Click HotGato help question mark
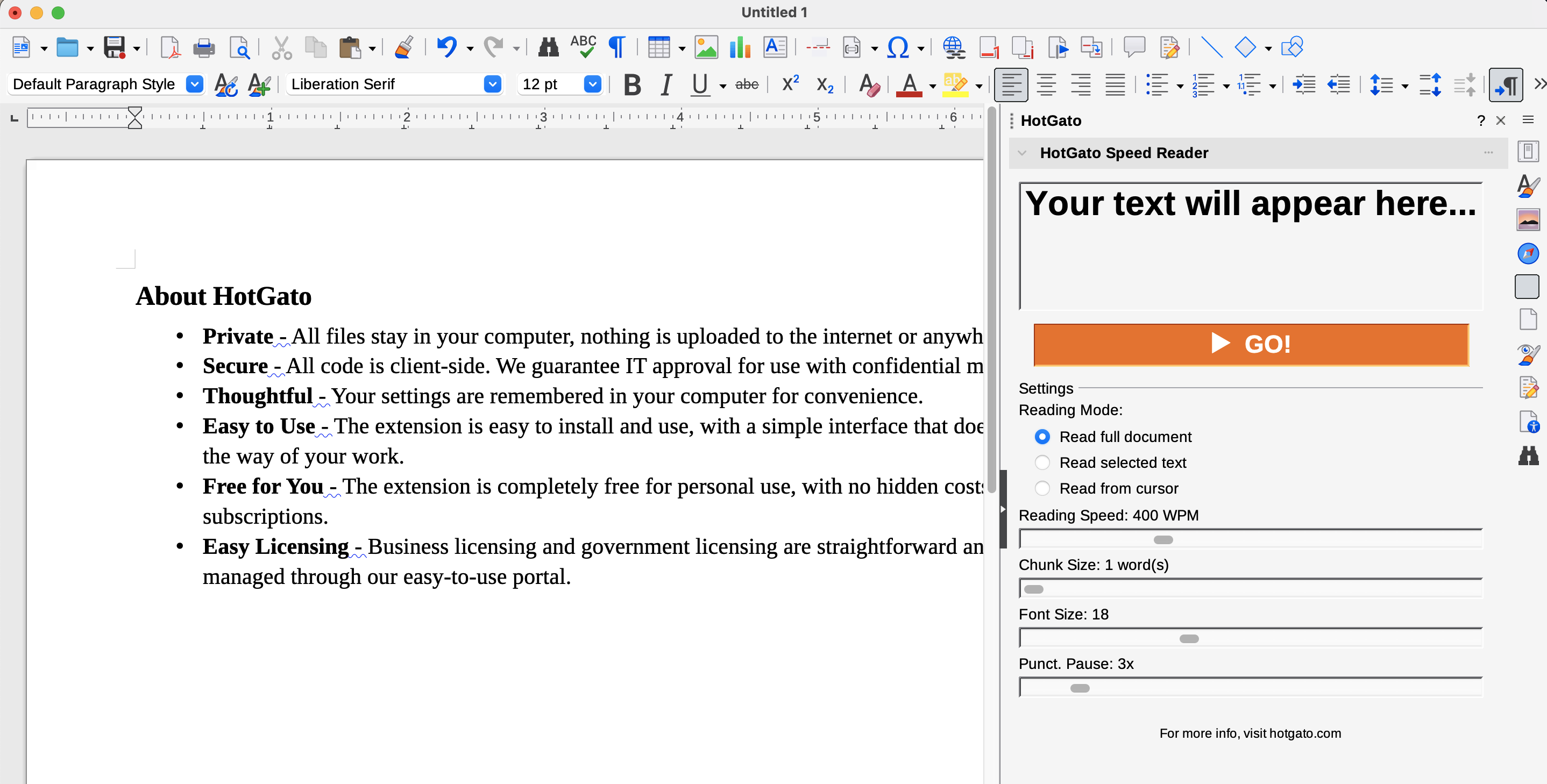 1480,122
